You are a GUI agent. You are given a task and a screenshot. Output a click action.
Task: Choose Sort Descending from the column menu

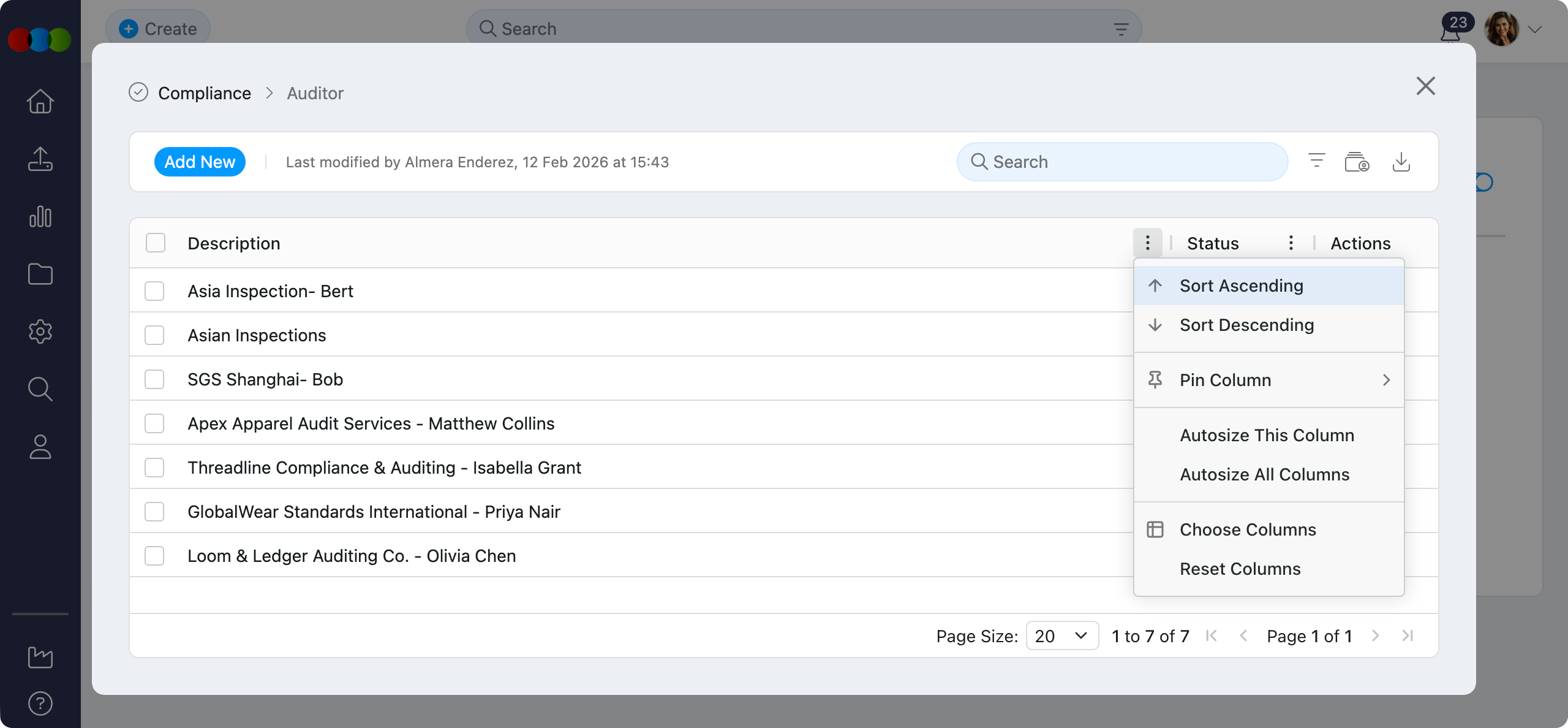click(1246, 325)
